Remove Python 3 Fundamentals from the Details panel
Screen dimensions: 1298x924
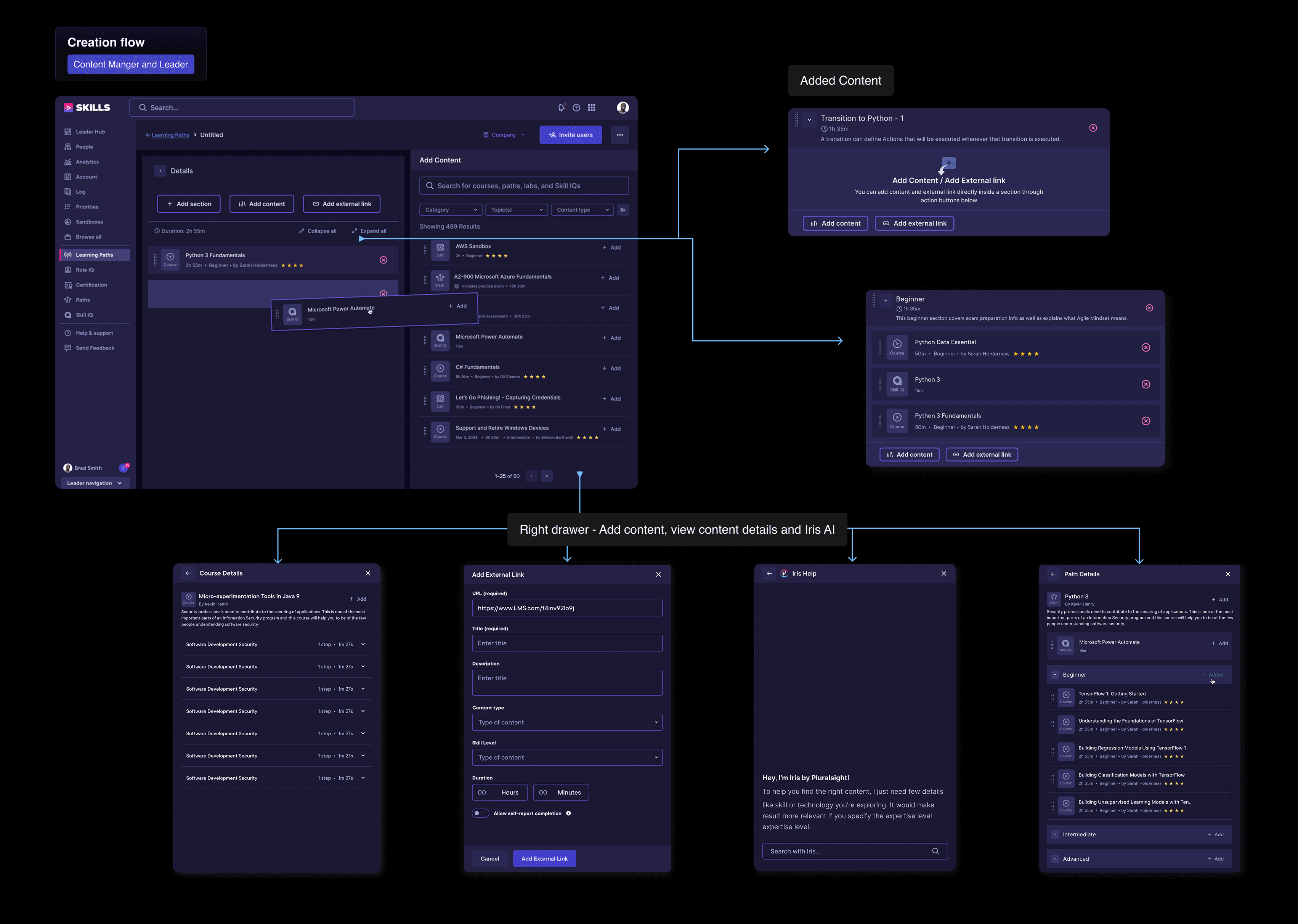click(x=383, y=260)
